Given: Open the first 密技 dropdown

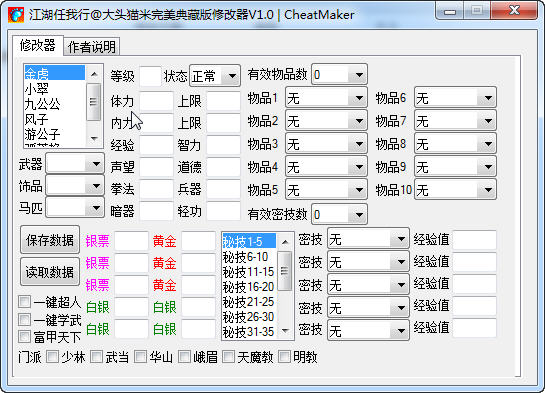Looking at the screenshot, I should point(368,239).
